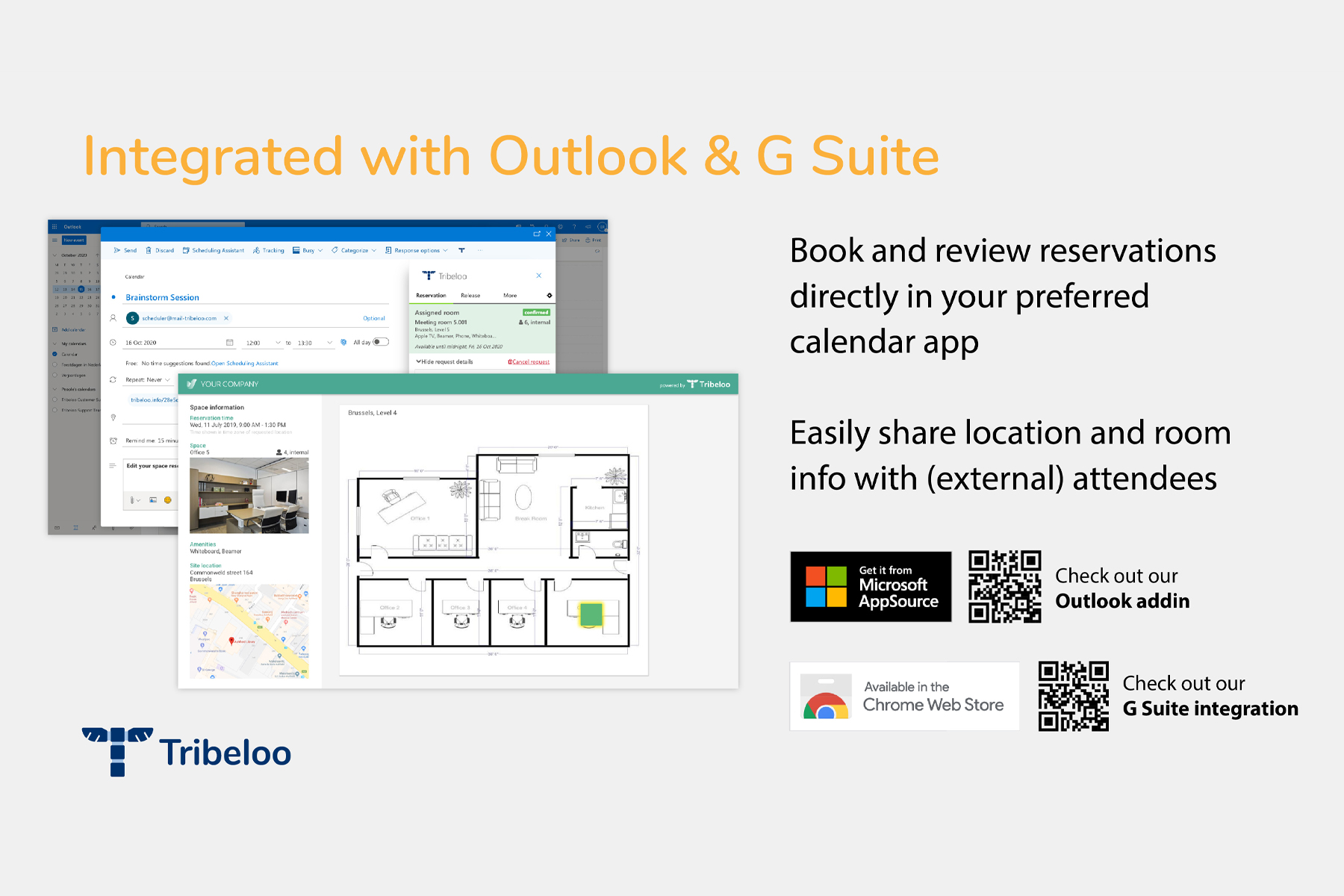
Task: Click the confirmed status badge
Action: (536, 313)
